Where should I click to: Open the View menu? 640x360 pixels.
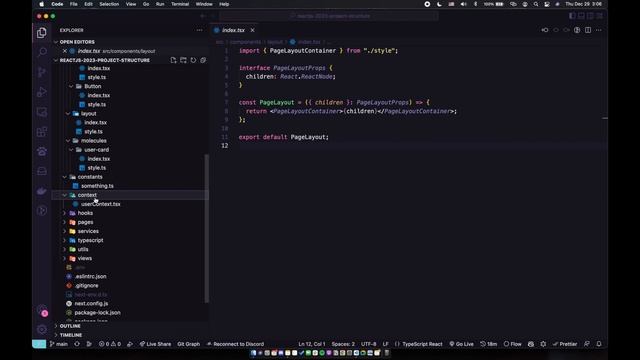(131, 4)
